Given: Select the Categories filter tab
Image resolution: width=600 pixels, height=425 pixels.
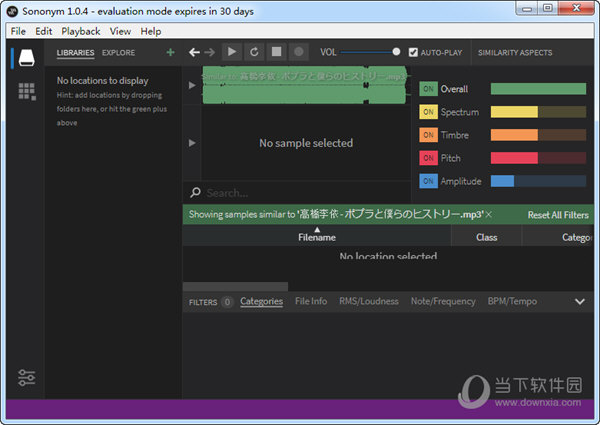Looking at the screenshot, I should 262,301.
